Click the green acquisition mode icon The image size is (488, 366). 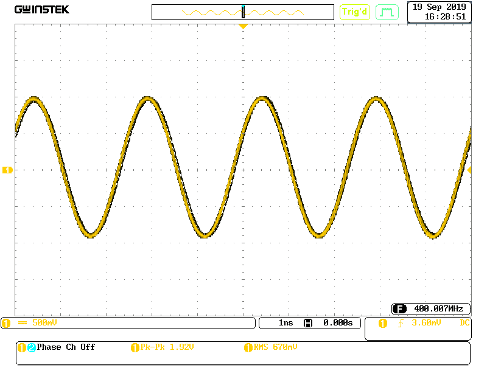click(x=387, y=12)
